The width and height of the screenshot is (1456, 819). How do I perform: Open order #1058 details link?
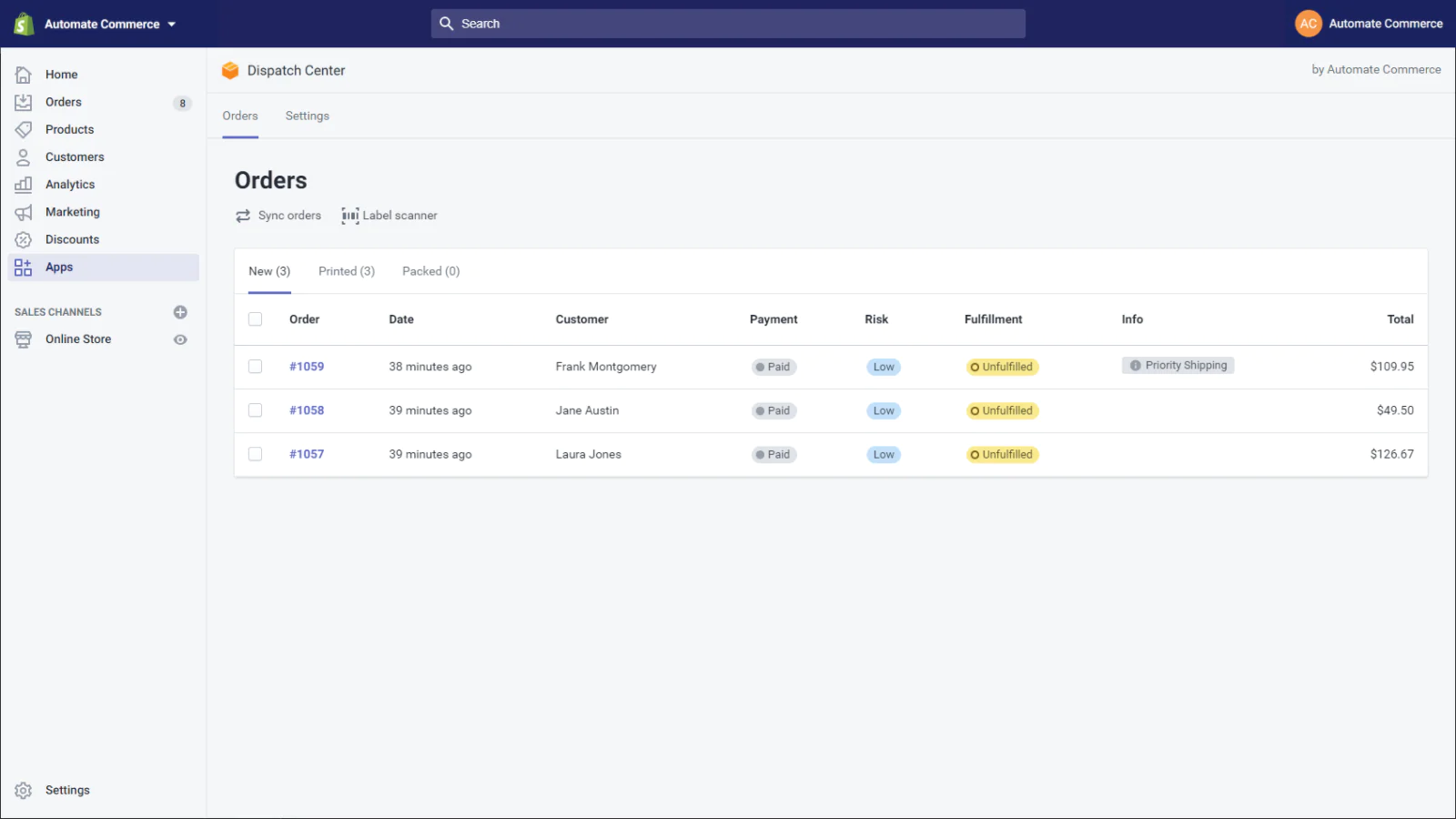307,409
